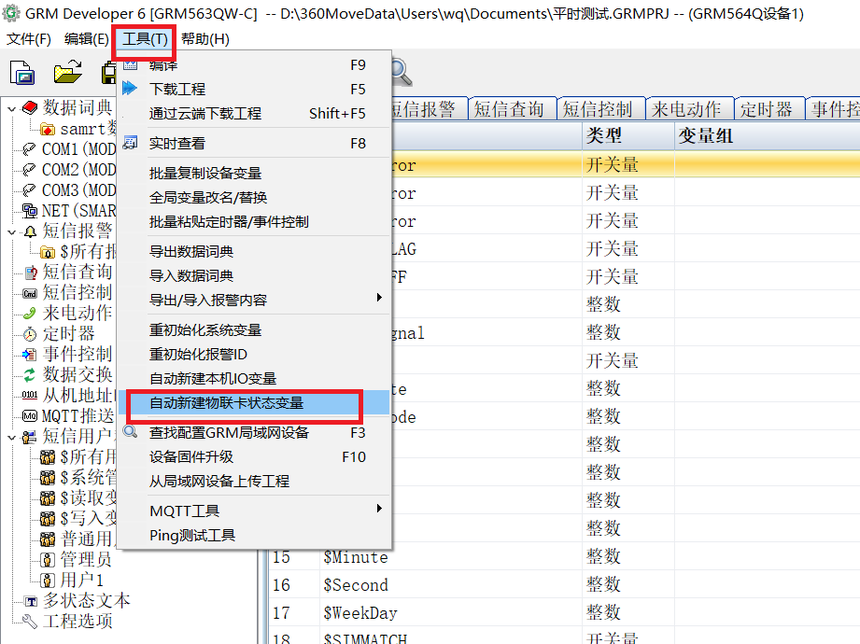Click the green phone 来电动作 icon
Viewport: 860px width, 644px height.
[x=30, y=313]
